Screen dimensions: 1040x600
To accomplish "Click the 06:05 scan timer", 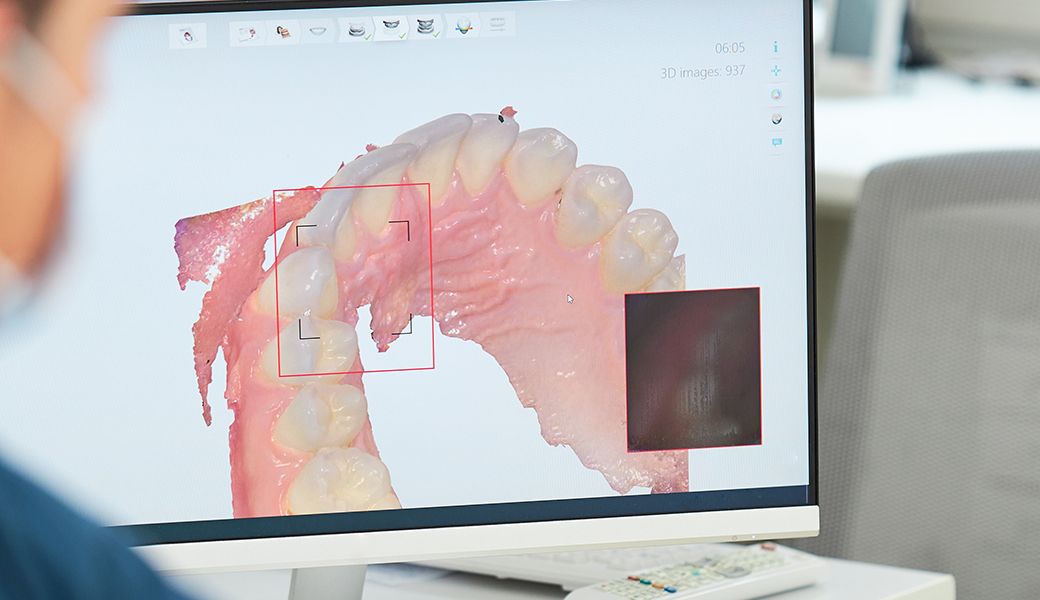I will click(x=730, y=48).
